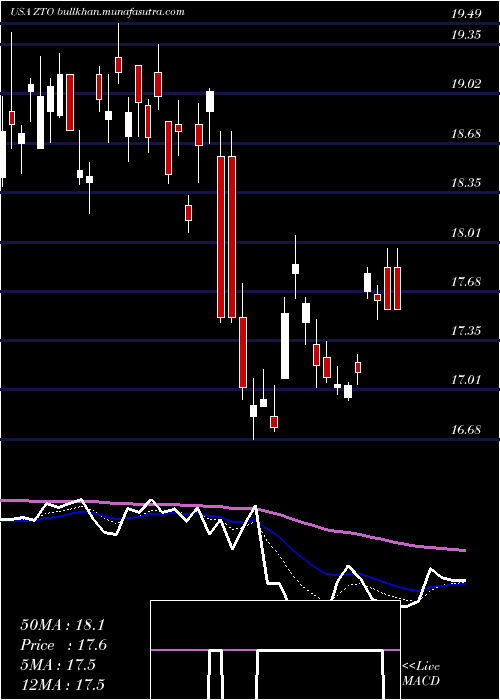500x700 pixels.
Task: Click the 'Price : 17.6' reading
Action: (x=63, y=645)
